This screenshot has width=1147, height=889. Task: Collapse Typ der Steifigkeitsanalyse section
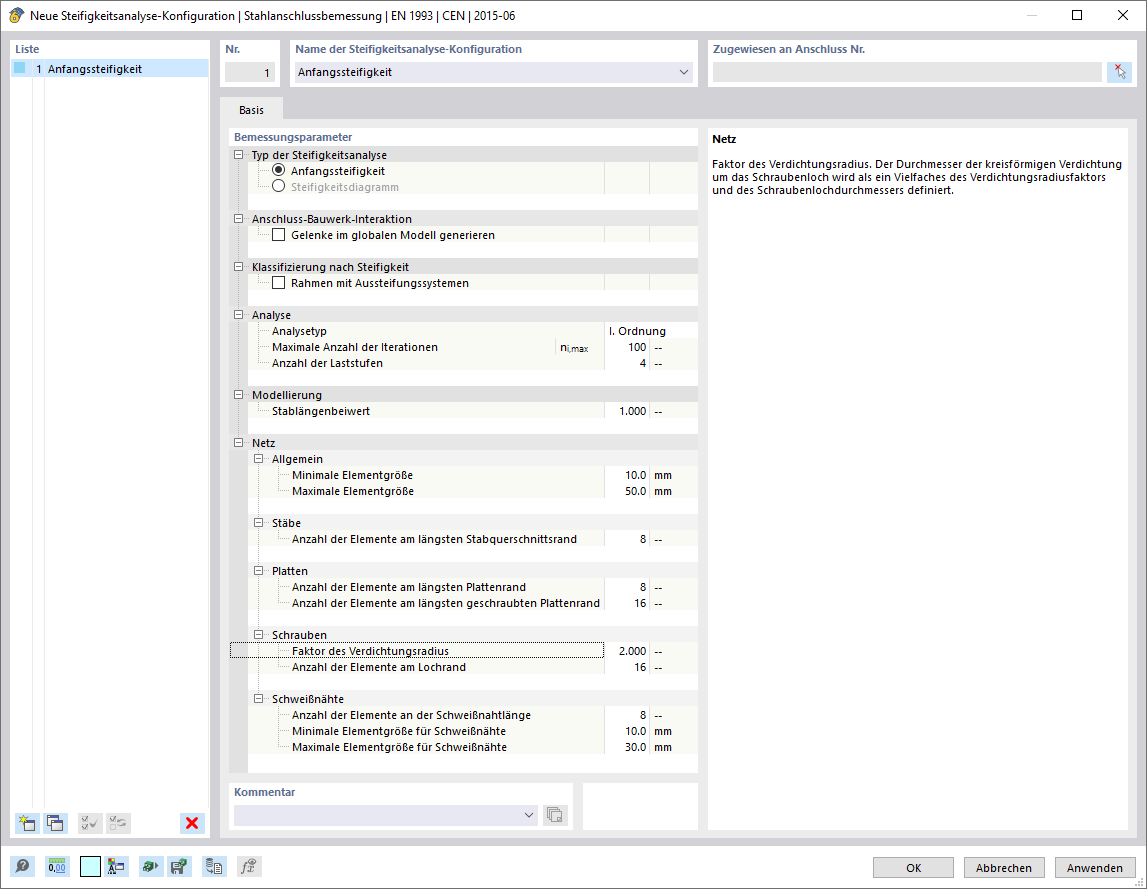238,154
